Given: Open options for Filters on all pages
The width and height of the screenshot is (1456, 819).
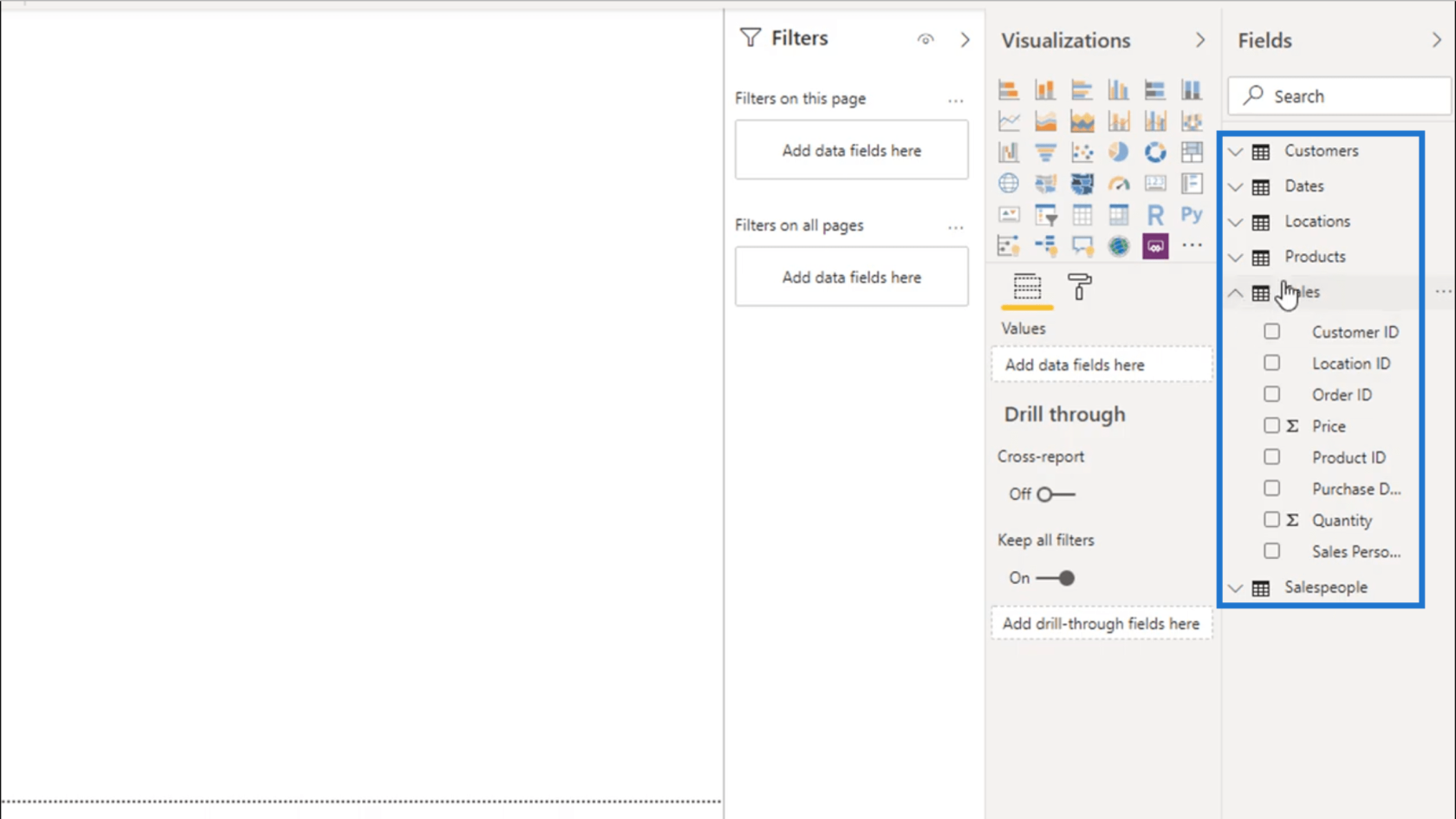Looking at the screenshot, I should pyautogui.click(x=955, y=227).
